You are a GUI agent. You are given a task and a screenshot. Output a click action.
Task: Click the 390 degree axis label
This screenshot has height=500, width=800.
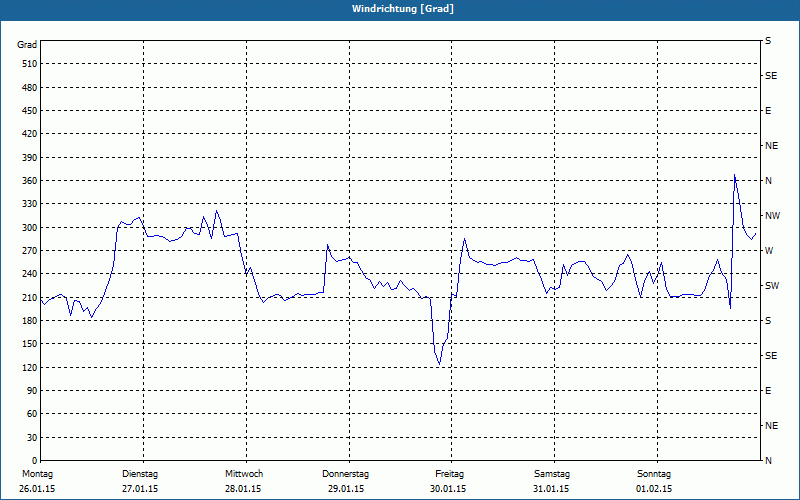30,158
